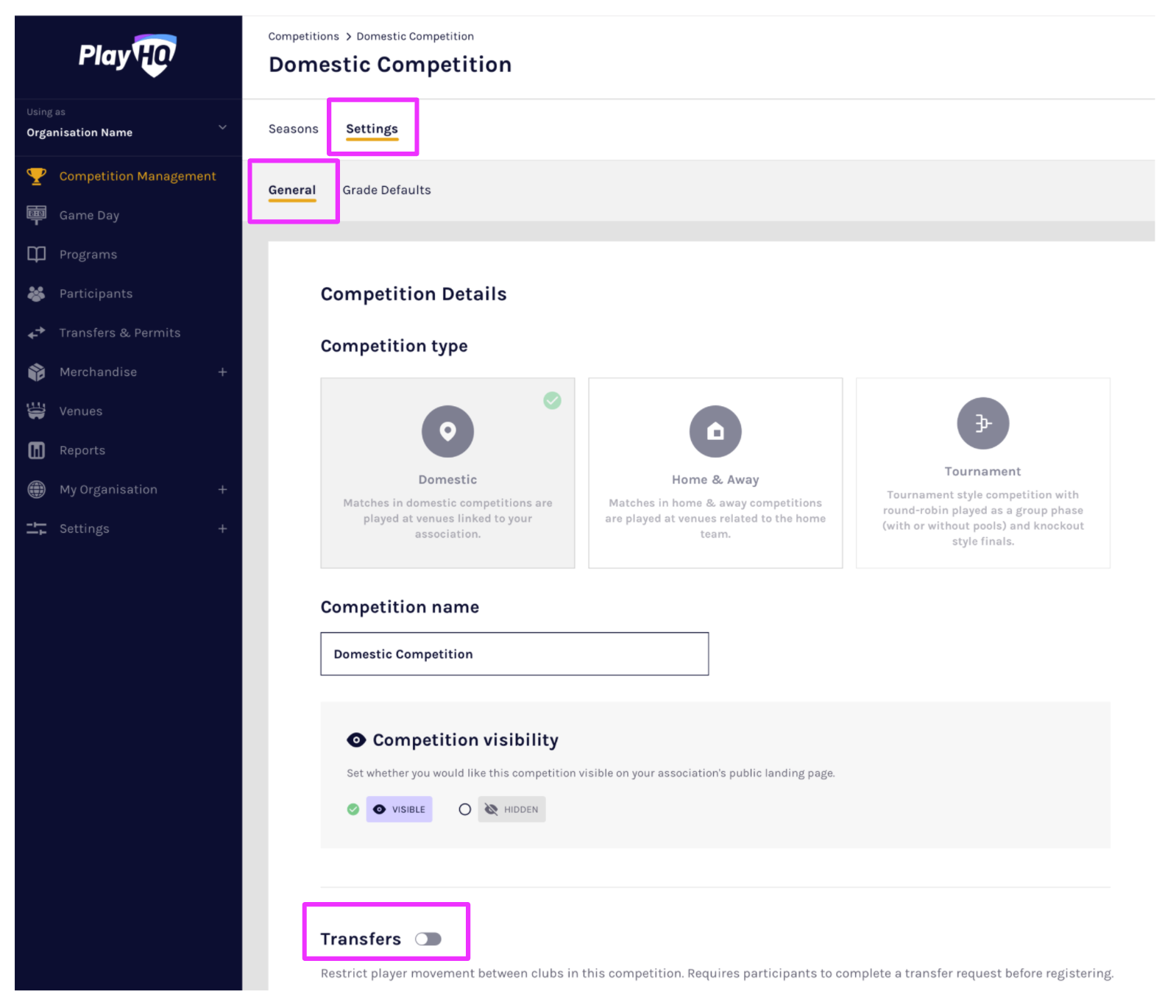1176x1008 pixels.
Task: Choose the Home & Away competition type
Action: click(x=715, y=472)
